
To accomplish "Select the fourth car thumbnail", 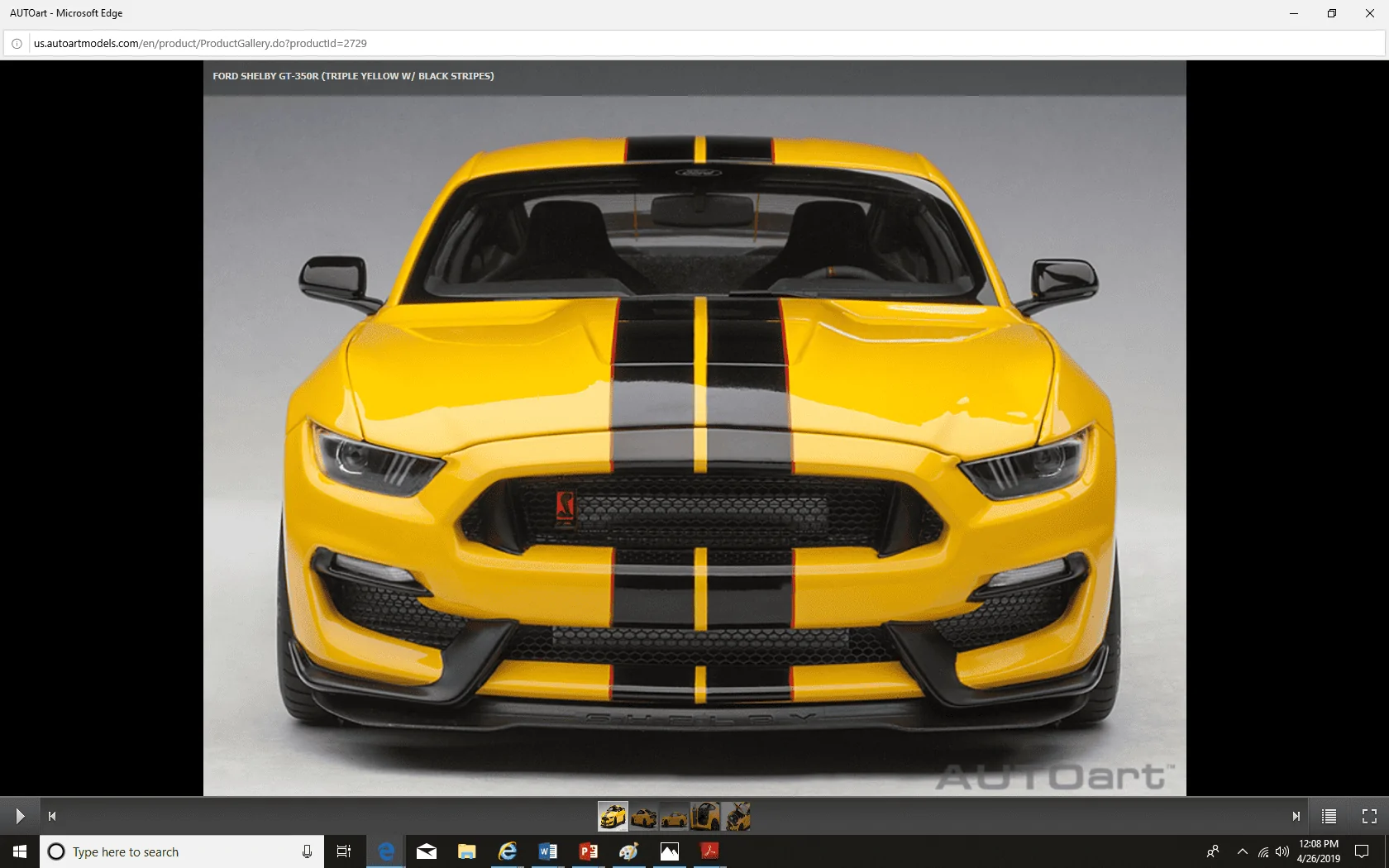I will [705, 816].
